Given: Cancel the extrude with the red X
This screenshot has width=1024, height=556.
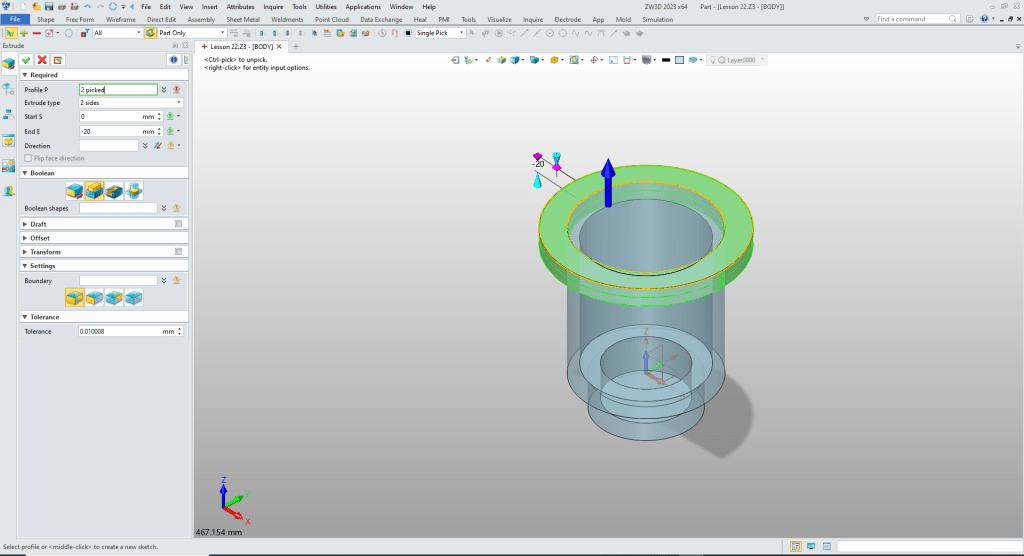Looking at the screenshot, I should point(42,60).
